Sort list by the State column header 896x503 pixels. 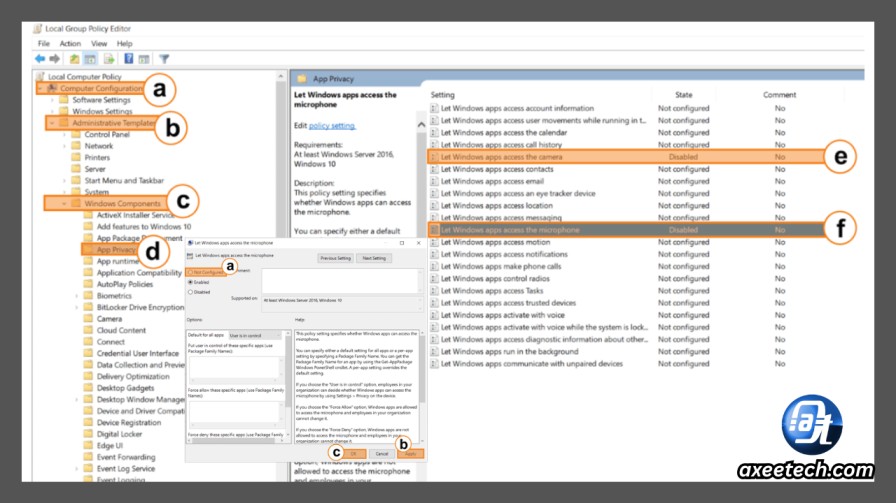683,95
